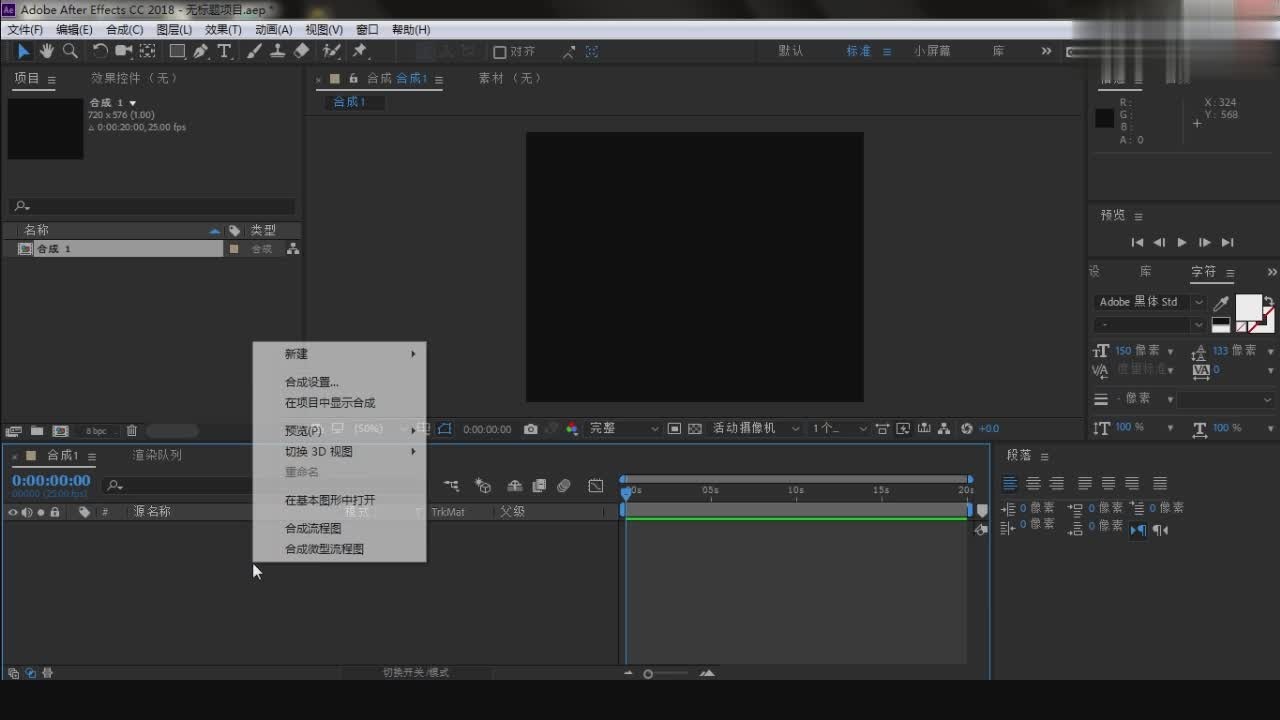Select the Unified Camera tool
This screenshot has height=720, width=1280.
124,51
